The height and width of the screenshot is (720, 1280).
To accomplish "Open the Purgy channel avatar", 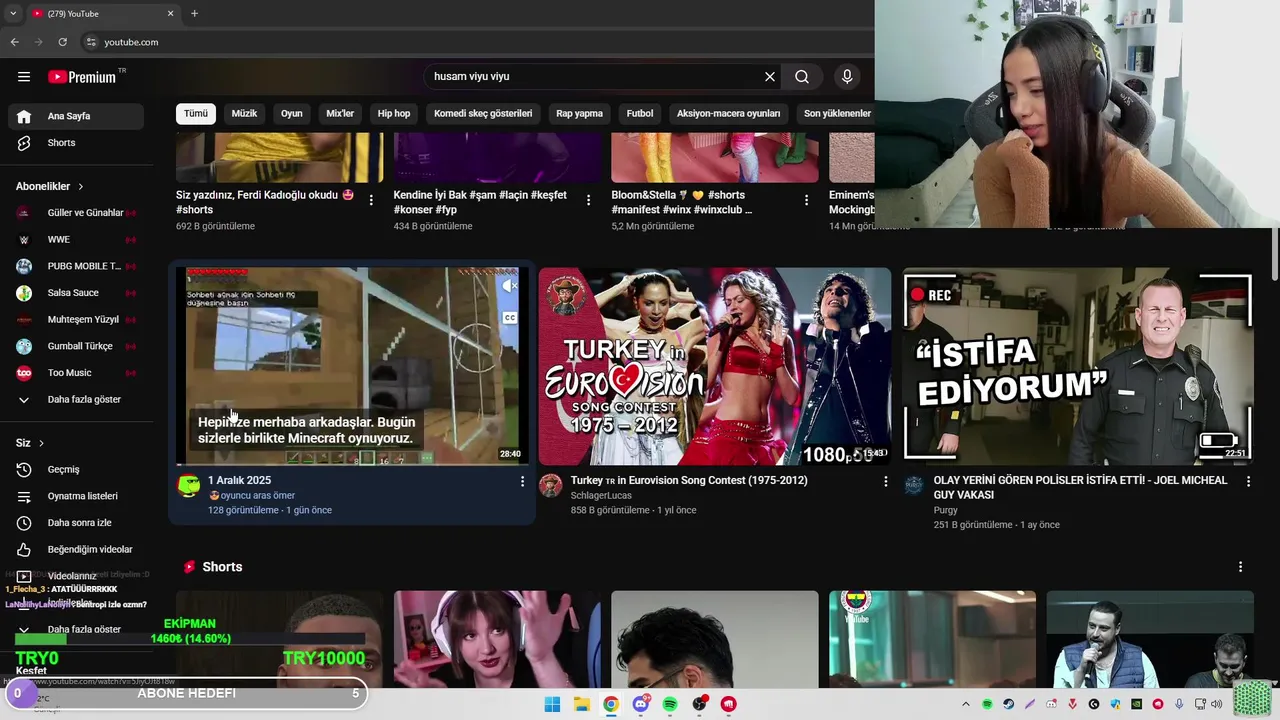I will click(914, 486).
